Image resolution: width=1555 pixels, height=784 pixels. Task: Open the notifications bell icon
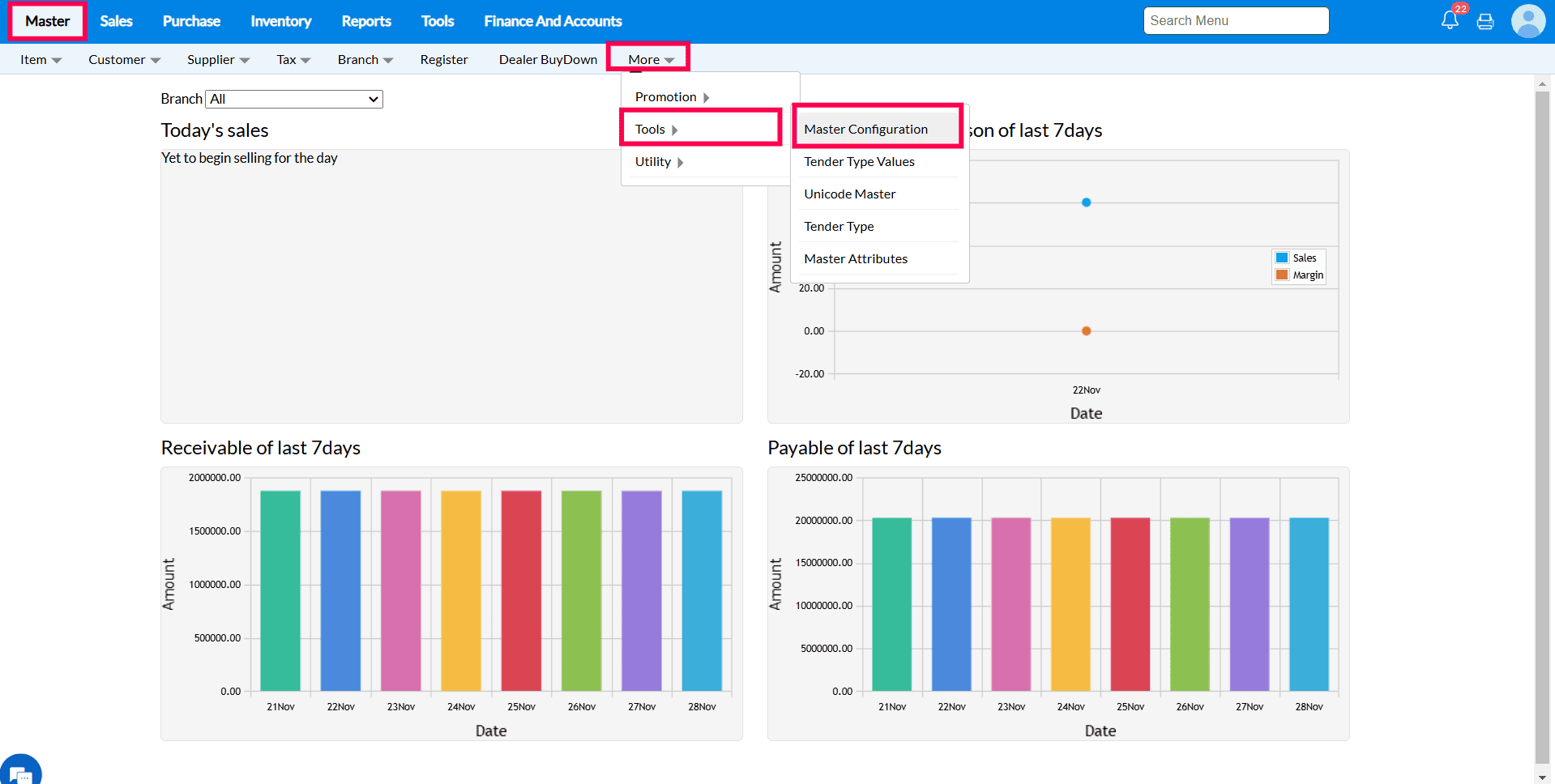tap(1450, 21)
